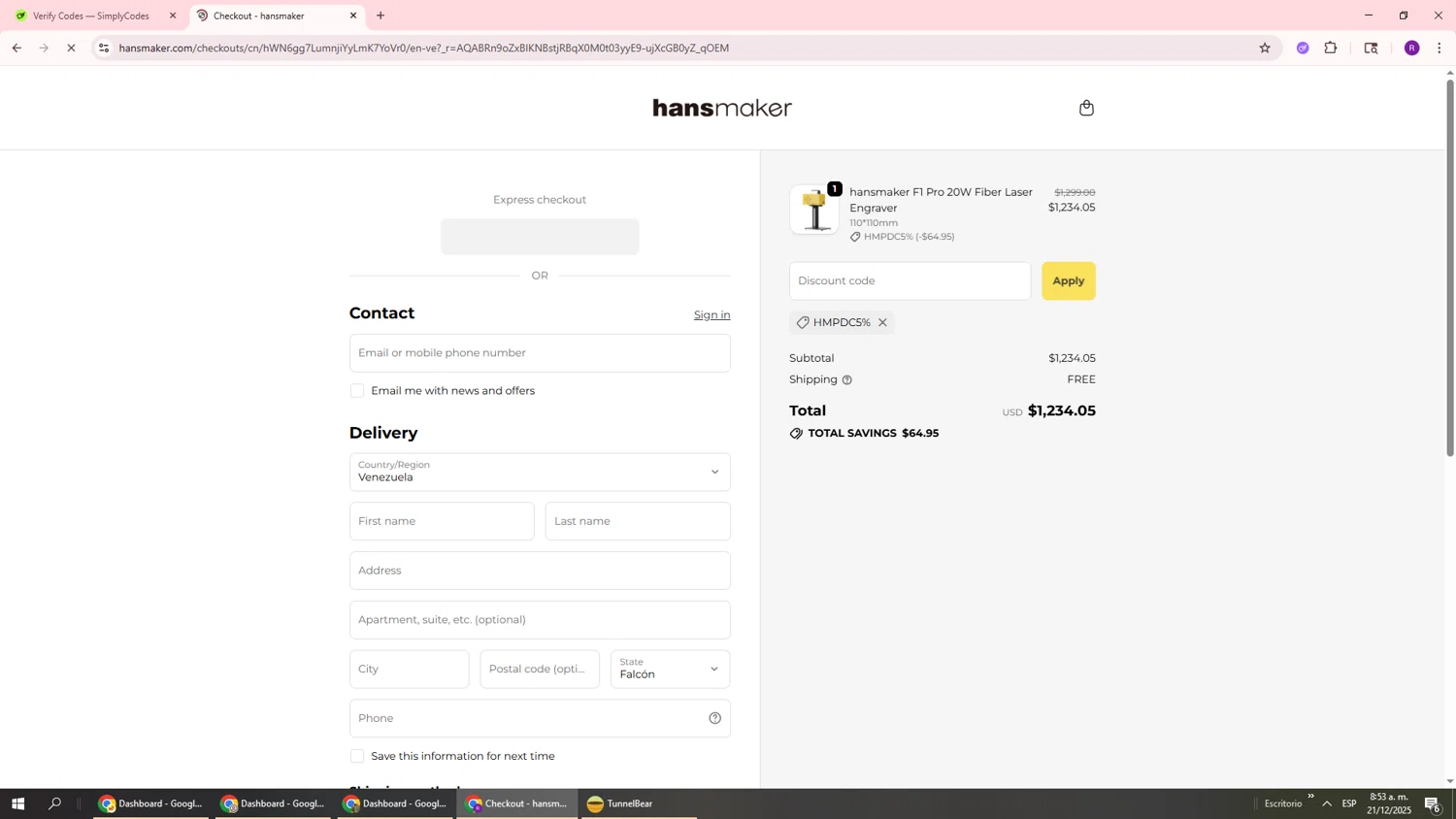This screenshot has width=1456, height=819.
Task: Open the shopping cart bag icon
Action: coord(1086,108)
